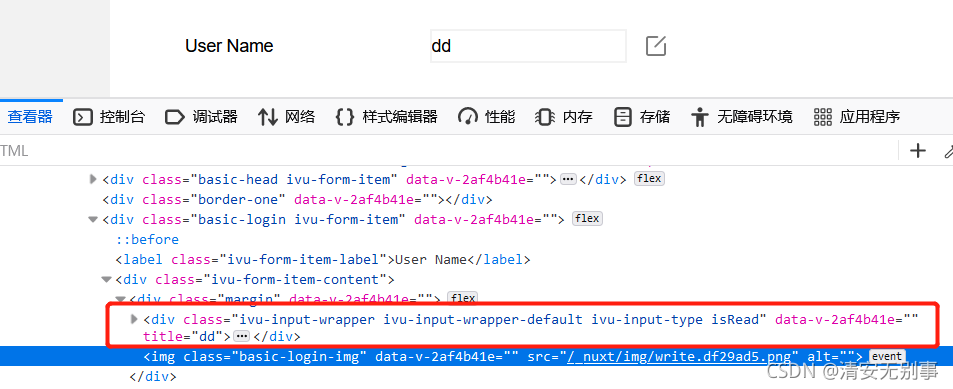The height and width of the screenshot is (389, 953).
Task: Open the 存储 storage tab
Action: tap(642, 117)
